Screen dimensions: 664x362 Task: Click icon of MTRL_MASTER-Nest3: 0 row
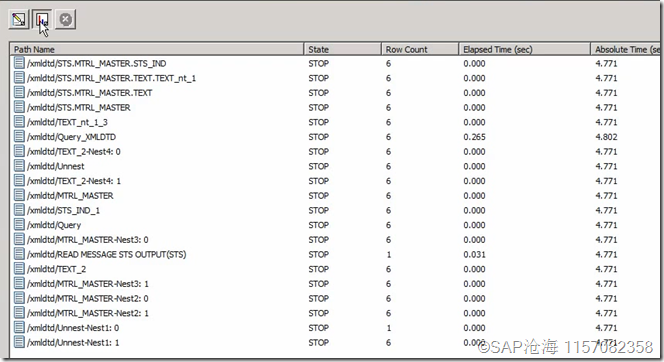tap(19, 239)
